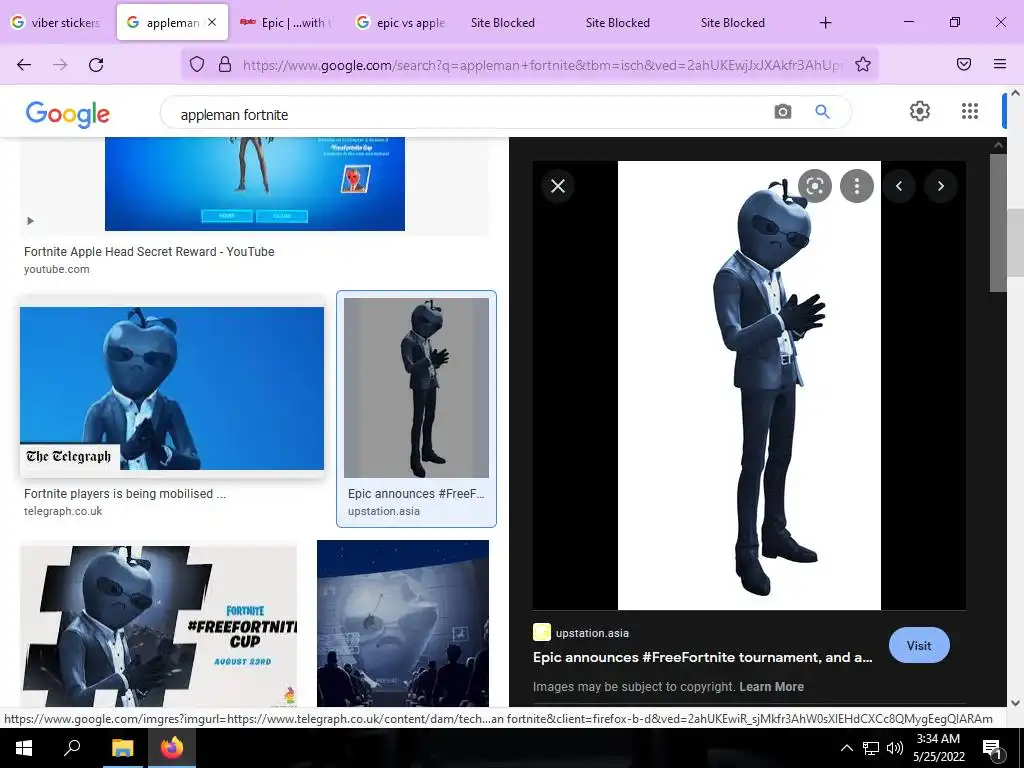
Task: Click the Google logo
Action: pyautogui.click(x=68, y=114)
